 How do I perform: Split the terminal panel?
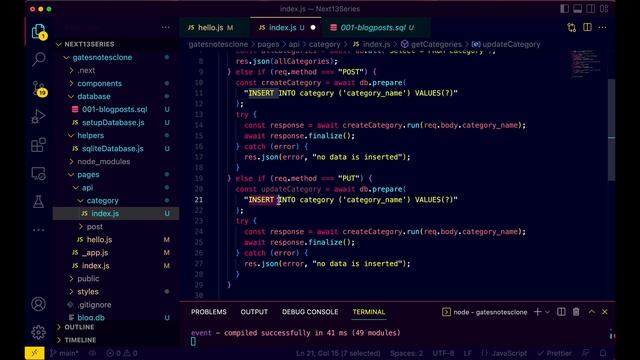(x=561, y=312)
